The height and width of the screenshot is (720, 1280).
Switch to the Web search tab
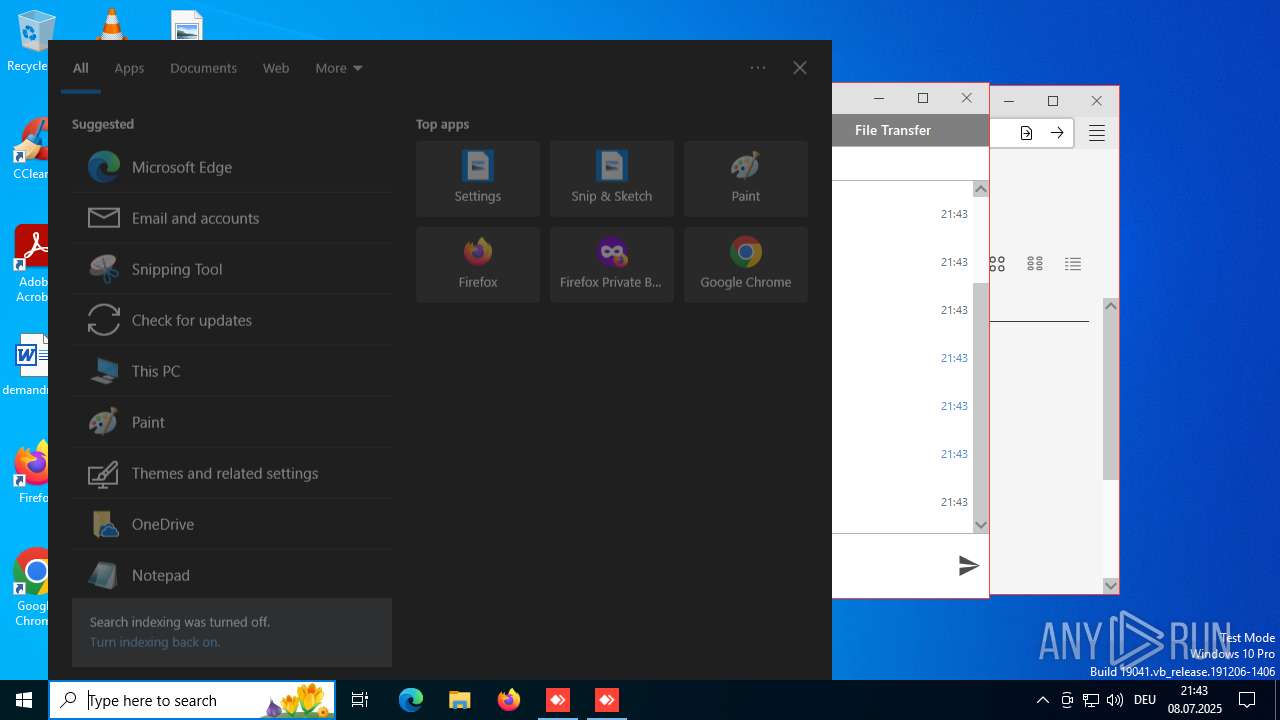(x=276, y=68)
